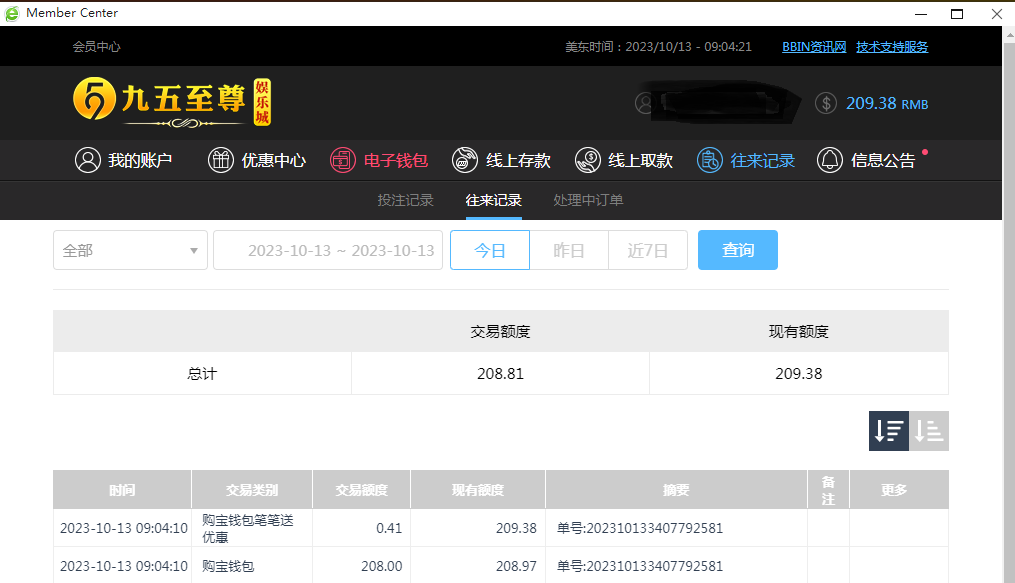Screen dimensions: 1015x583
Task: Select 昨日 date filter
Action: coord(569,250)
